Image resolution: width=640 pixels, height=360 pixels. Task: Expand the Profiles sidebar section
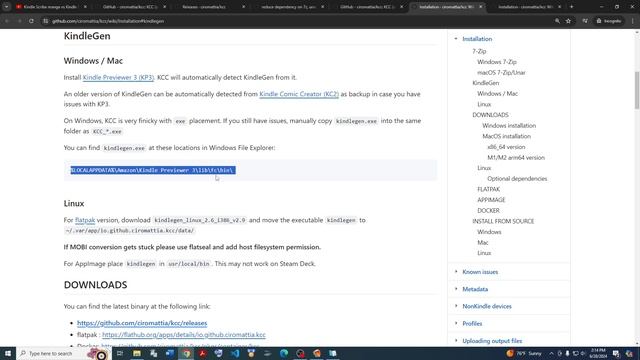(456, 323)
